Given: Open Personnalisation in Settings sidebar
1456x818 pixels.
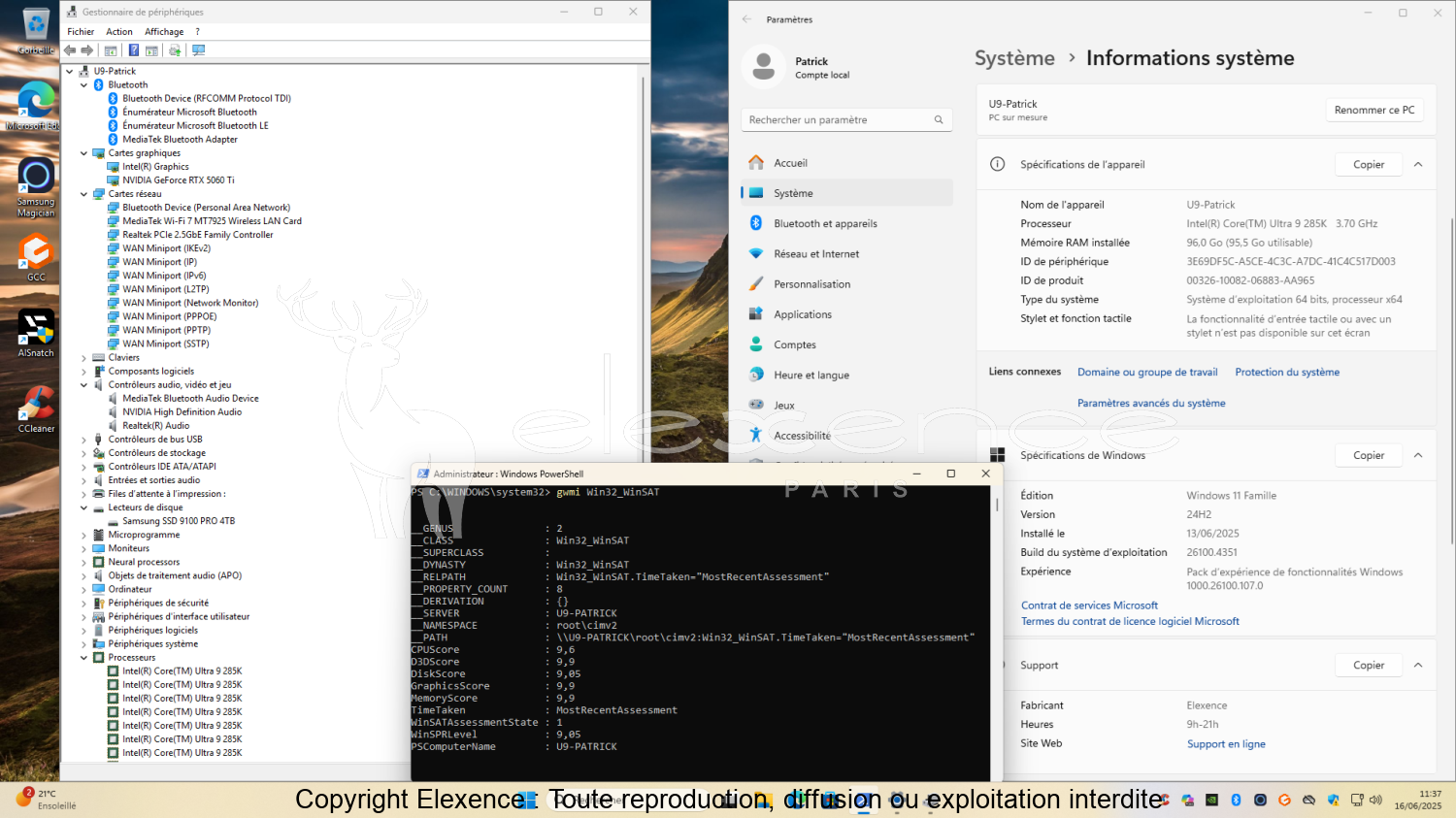Looking at the screenshot, I should click(846, 284).
